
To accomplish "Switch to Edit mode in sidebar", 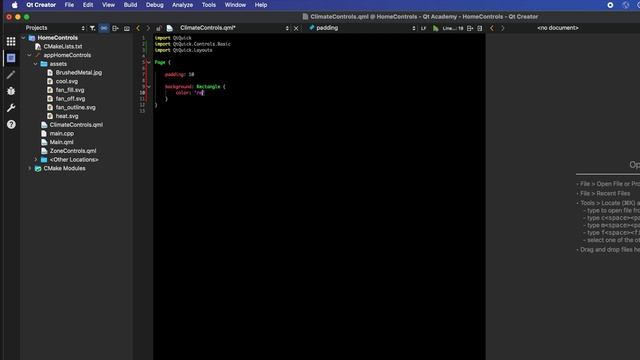I will (x=11, y=58).
